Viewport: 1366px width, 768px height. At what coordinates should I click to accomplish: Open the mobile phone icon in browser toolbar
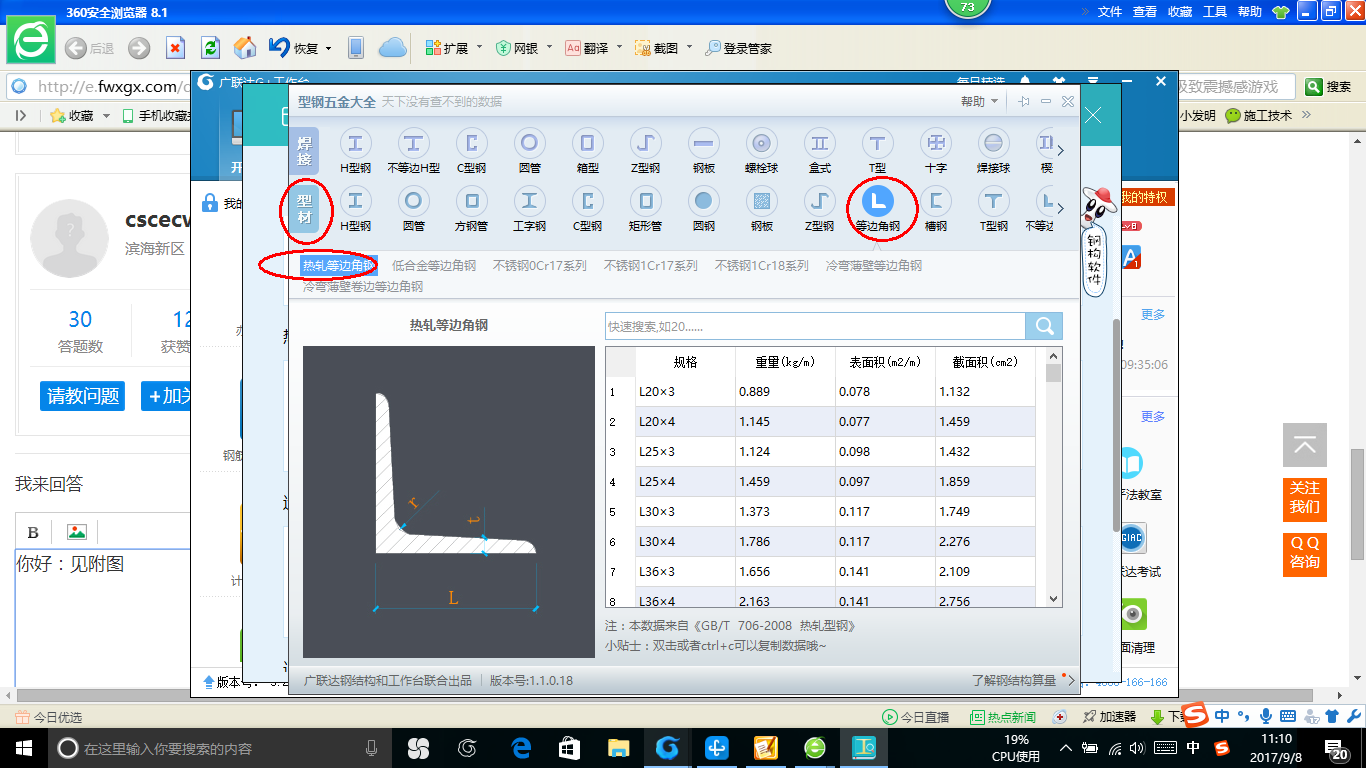click(x=355, y=48)
